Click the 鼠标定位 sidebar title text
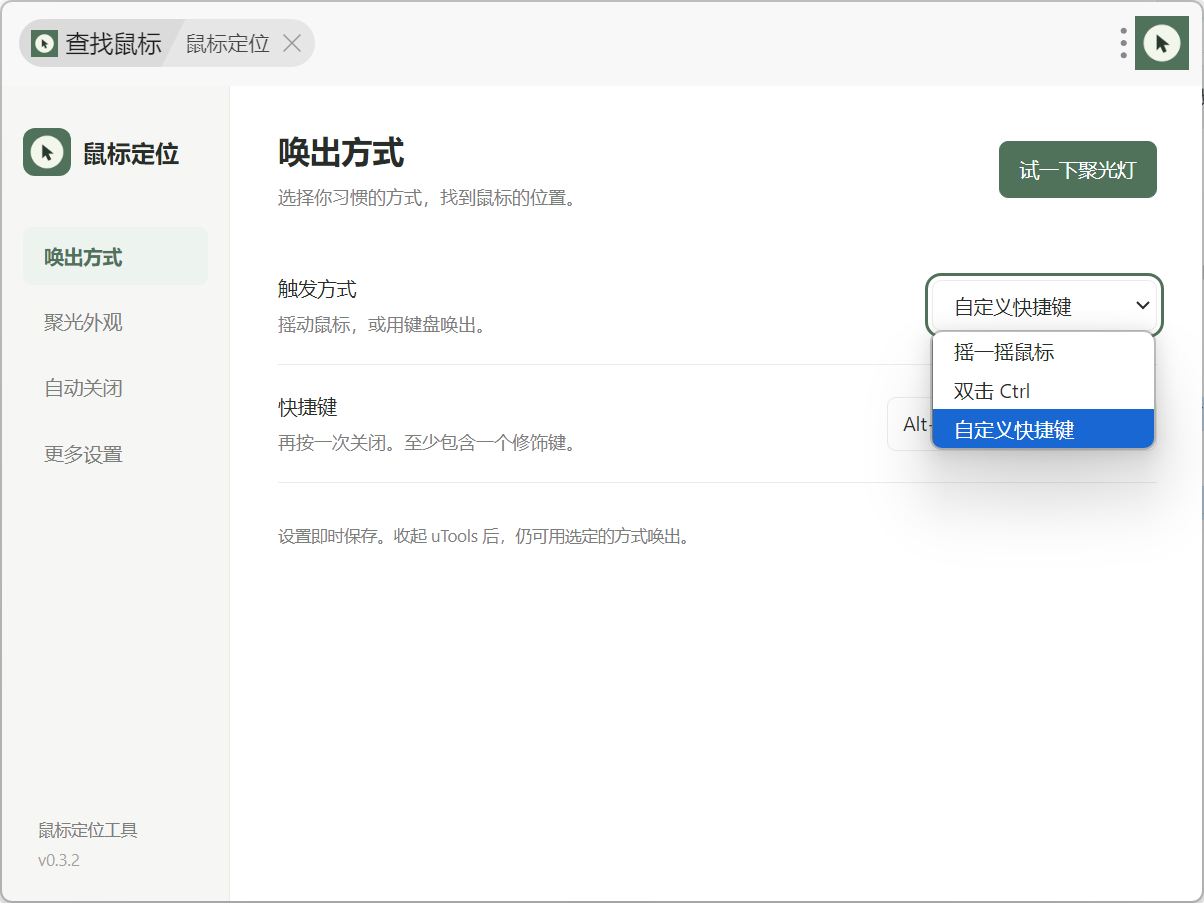Viewport: 1204px width, 903px height. (x=131, y=153)
